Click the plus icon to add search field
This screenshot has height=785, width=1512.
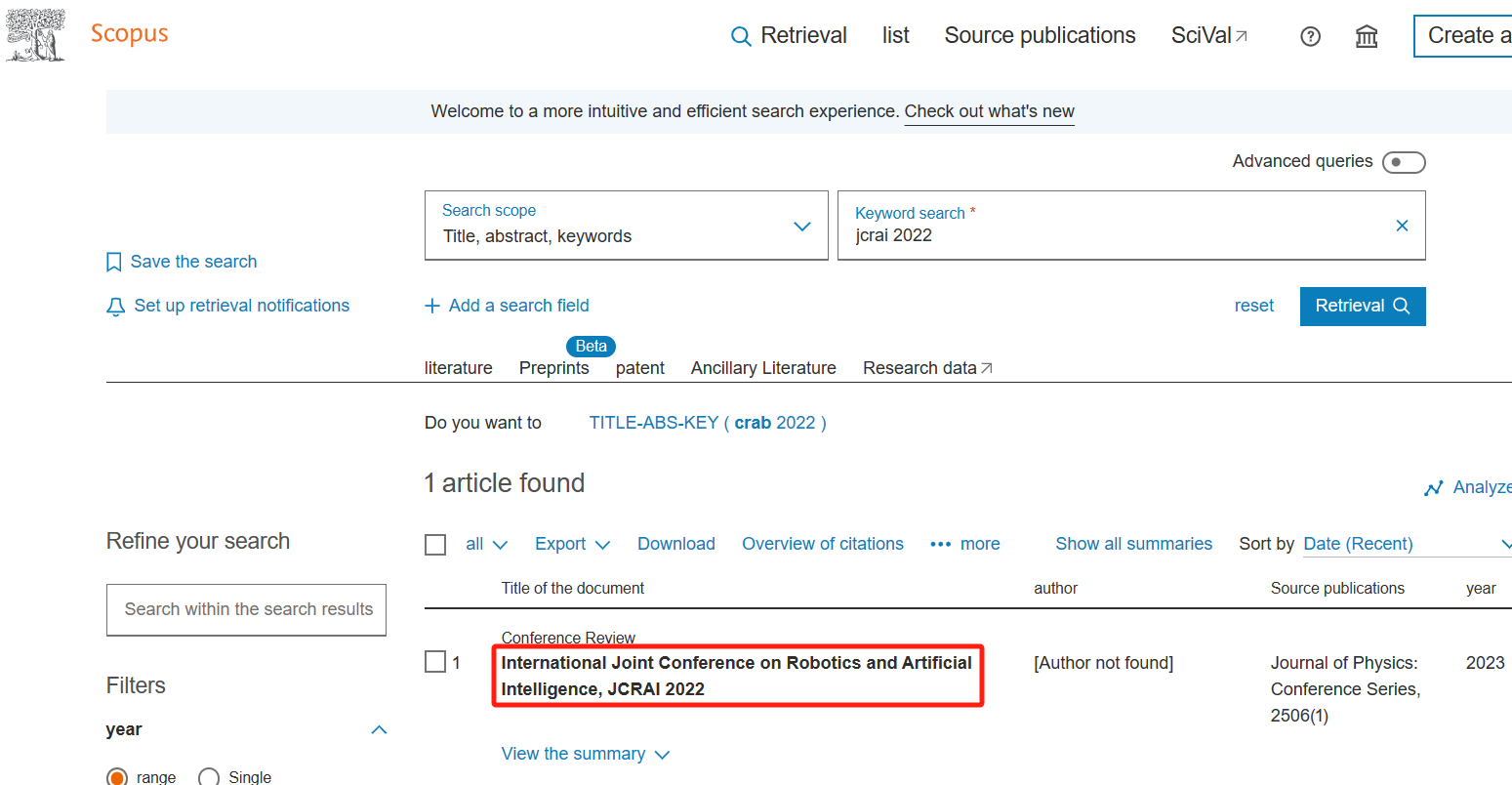[x=432, y=306]
